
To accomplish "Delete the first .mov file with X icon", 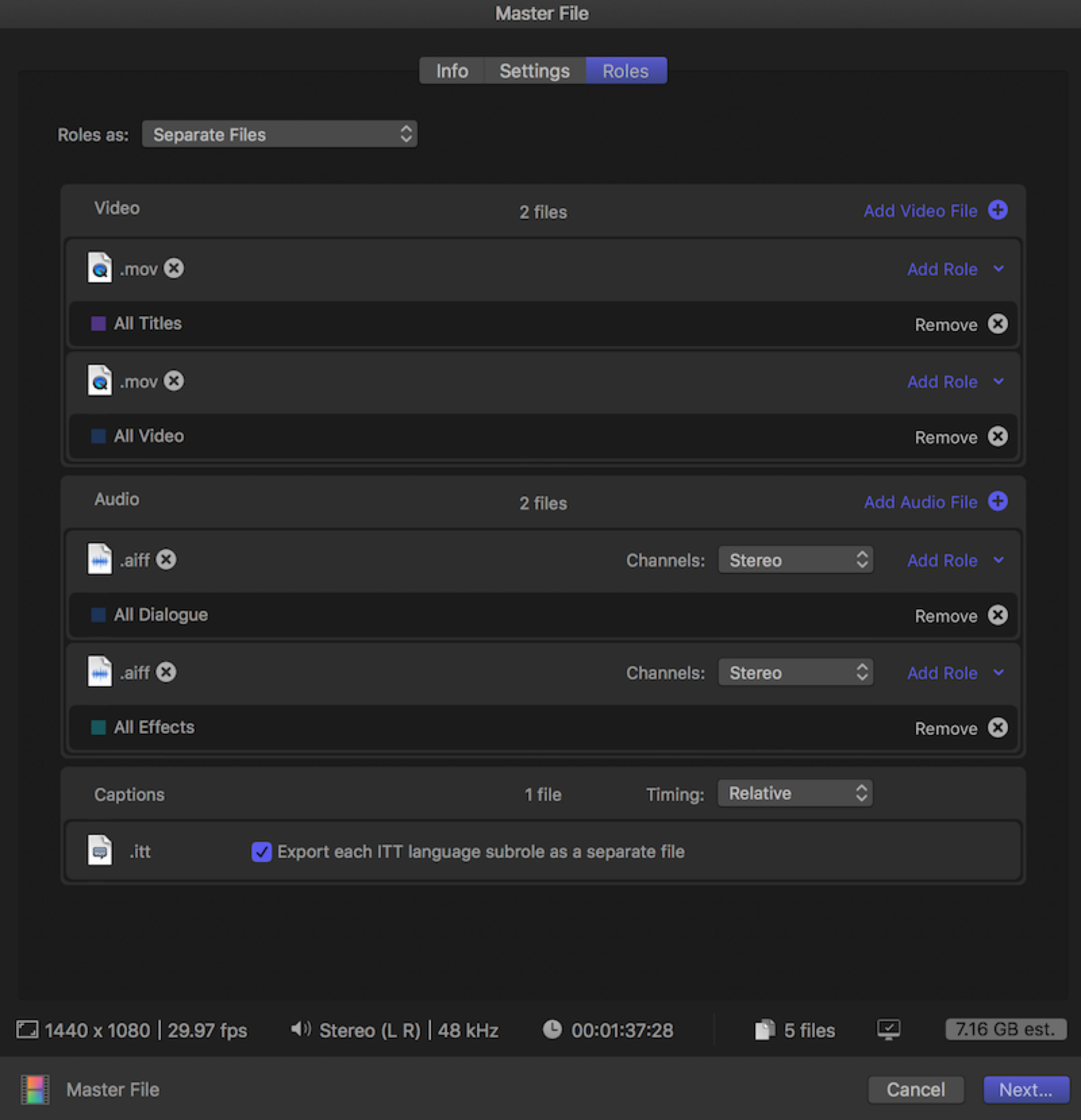I will [x=174, y=268].
